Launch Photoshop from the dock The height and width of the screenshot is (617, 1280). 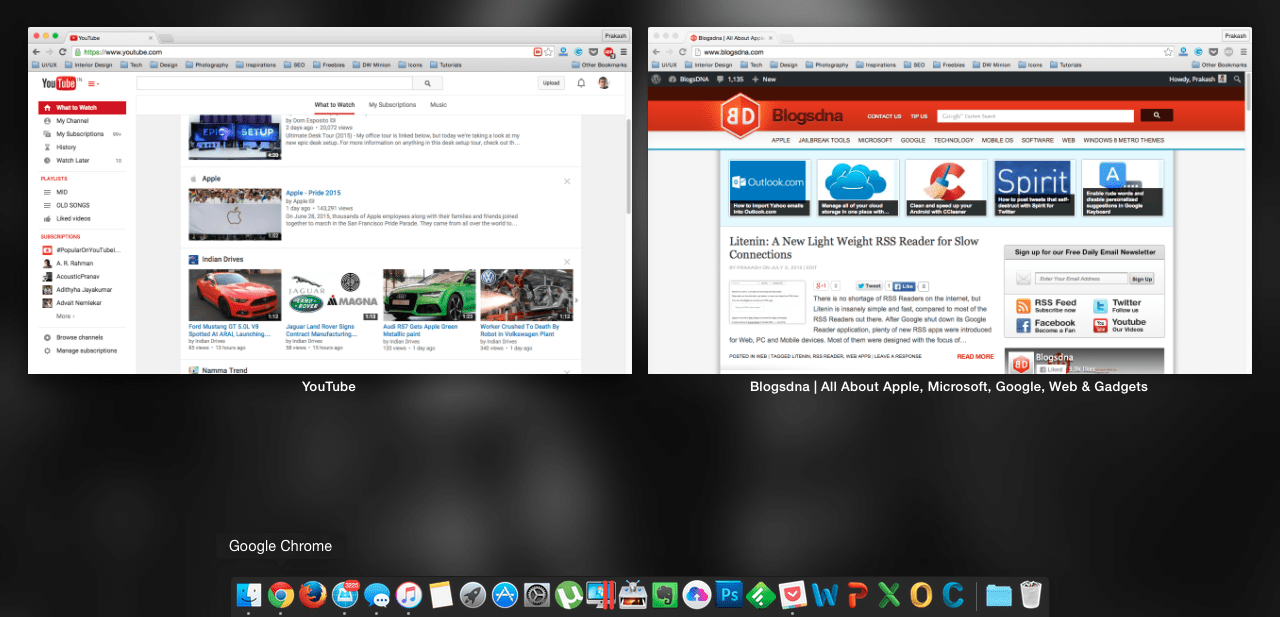[x=729, y=595]
